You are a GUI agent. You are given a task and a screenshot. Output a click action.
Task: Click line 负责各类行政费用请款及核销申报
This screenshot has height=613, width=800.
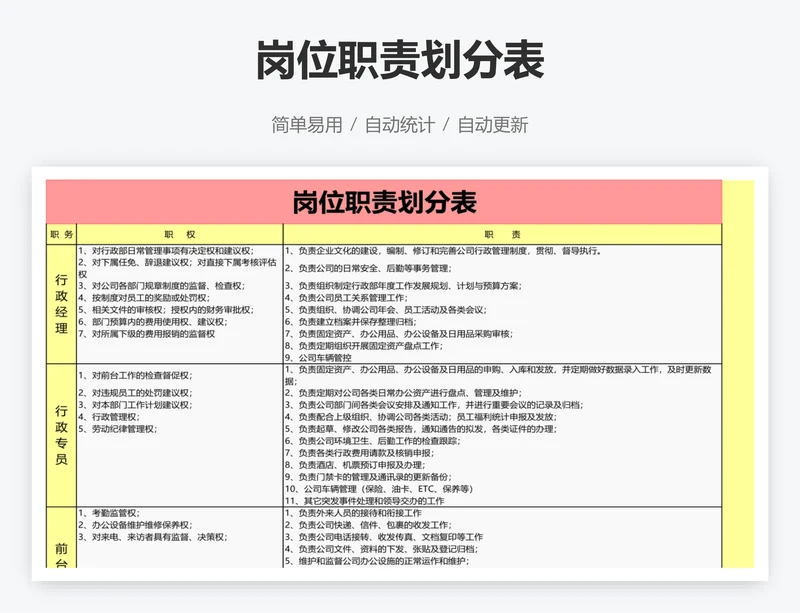360,453
